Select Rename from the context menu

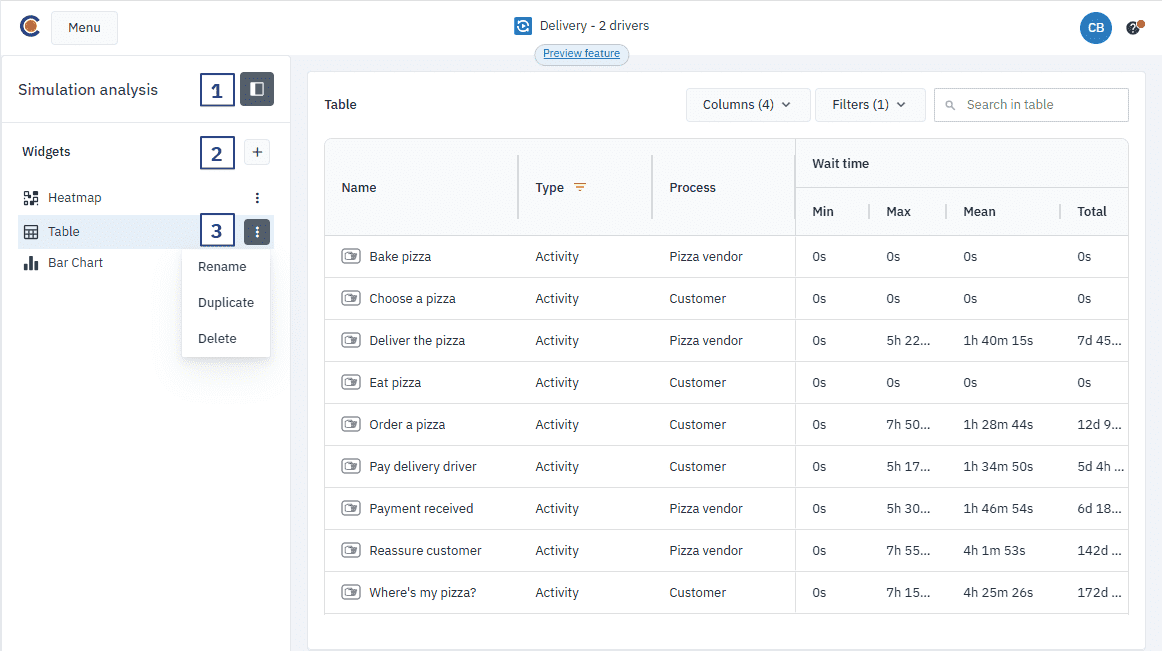222,267
